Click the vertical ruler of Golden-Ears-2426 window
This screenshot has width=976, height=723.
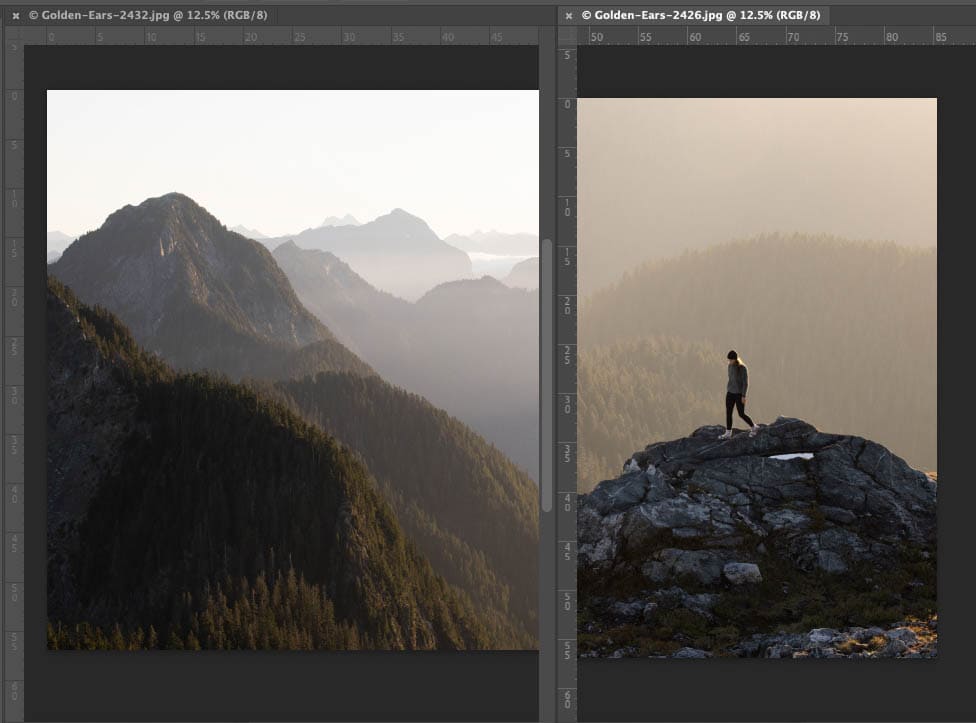(567, 383)
